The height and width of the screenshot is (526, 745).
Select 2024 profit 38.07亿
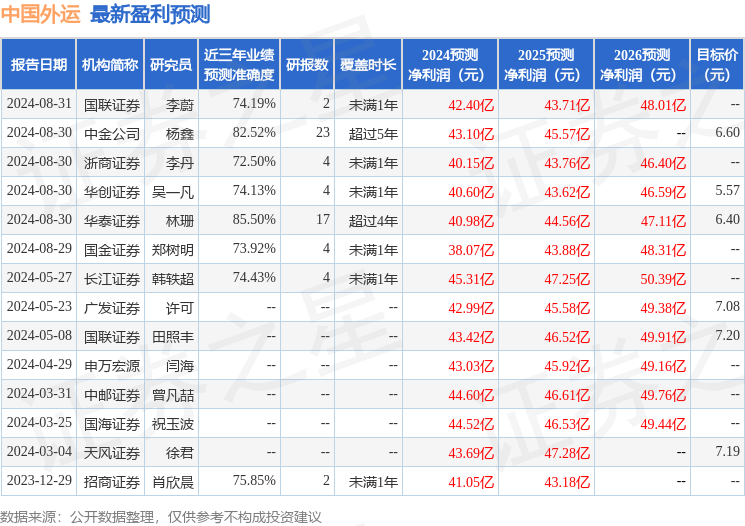coord(471,249)
